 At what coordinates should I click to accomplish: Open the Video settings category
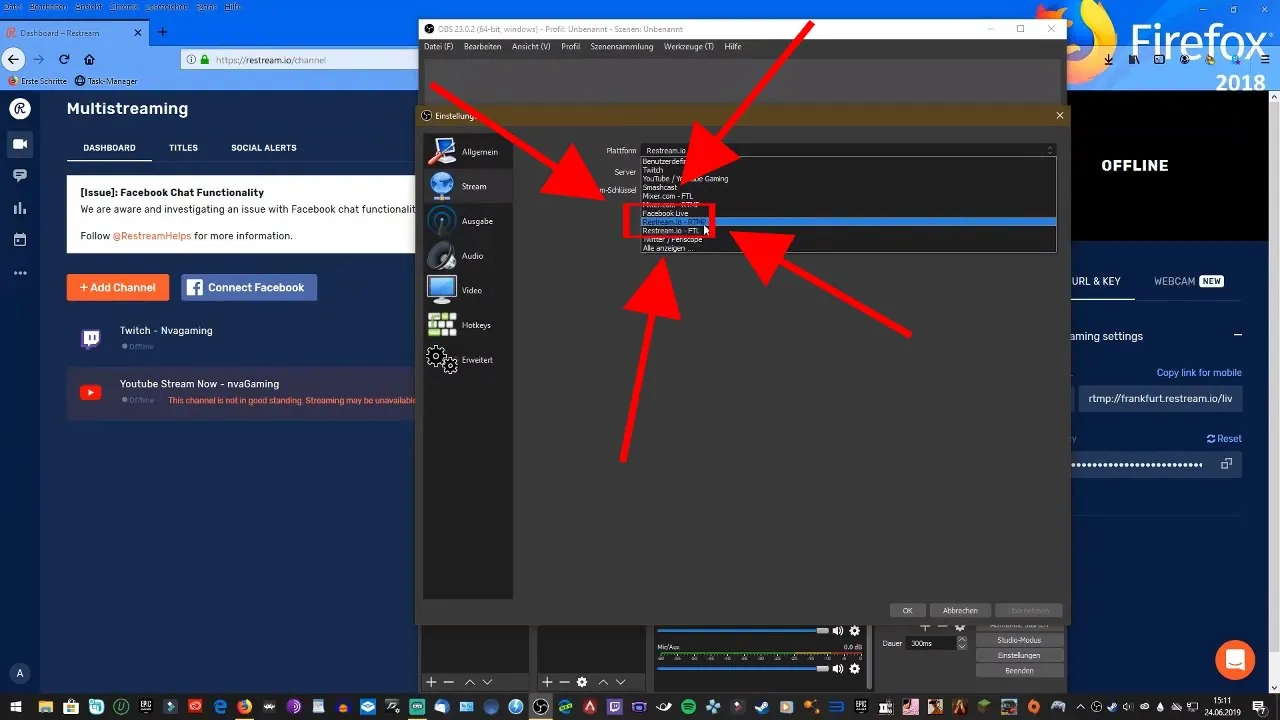(x=468, y=290)
